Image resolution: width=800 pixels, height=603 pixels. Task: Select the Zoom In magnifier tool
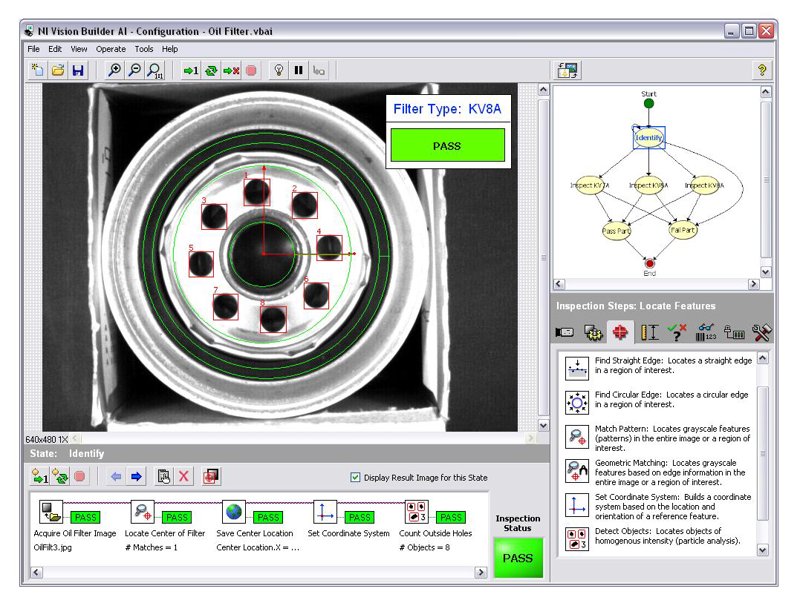pyautogui.click(x=114, y=70)
